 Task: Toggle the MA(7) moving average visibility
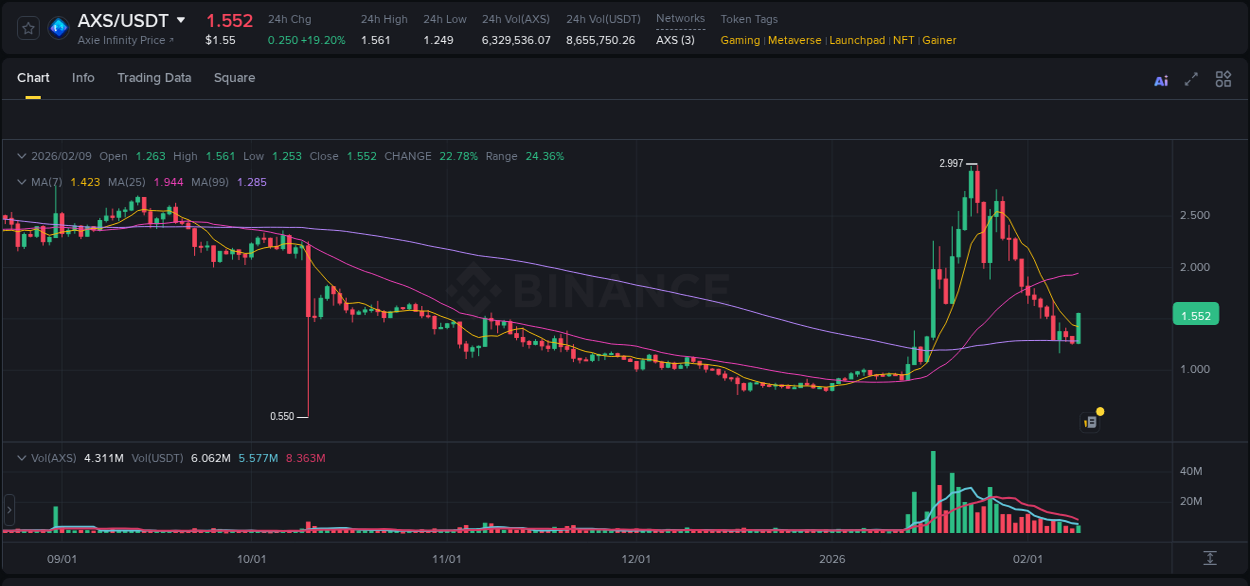tap(45, 182)
